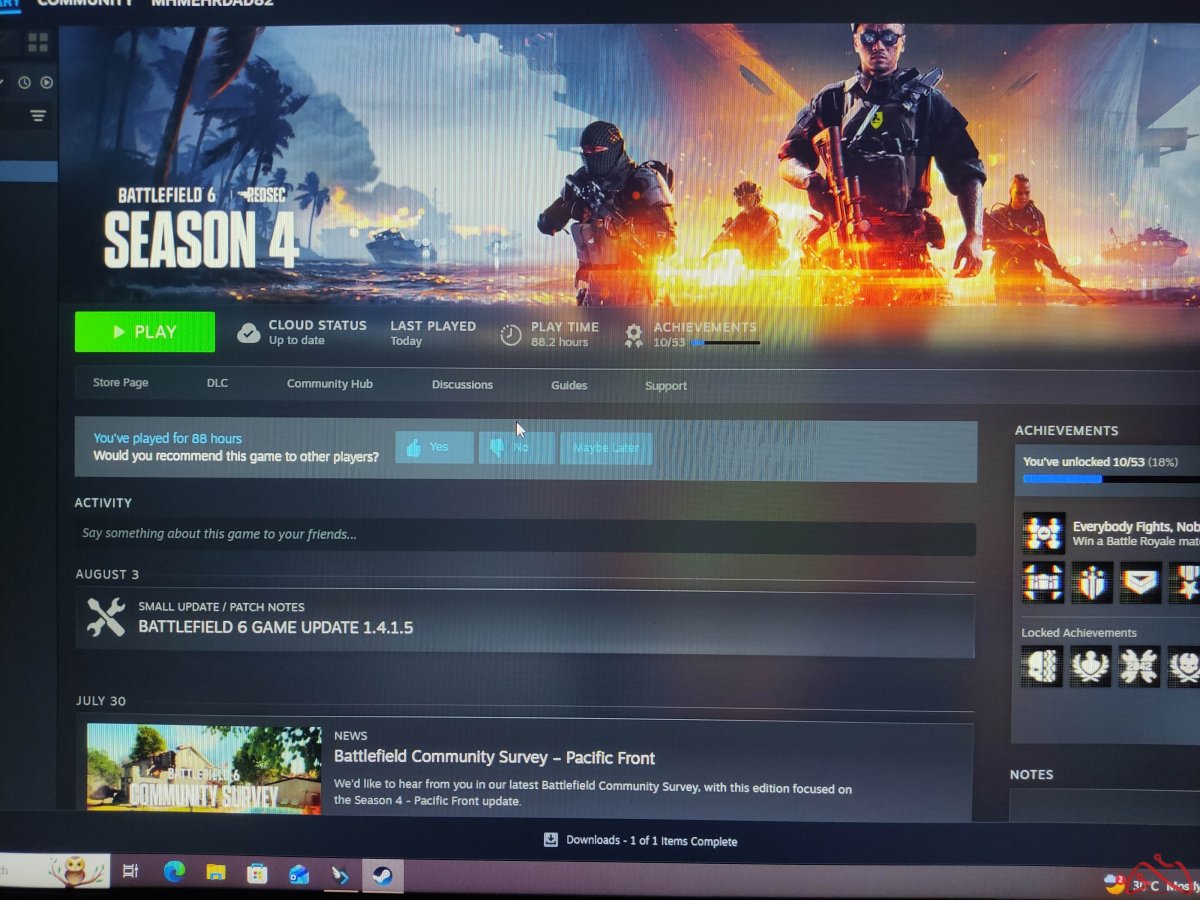Click the SMALL UPDATE / PATCH NOTES label
The width and height of the screenshot is (1200, 900).
tap(221, 606)
